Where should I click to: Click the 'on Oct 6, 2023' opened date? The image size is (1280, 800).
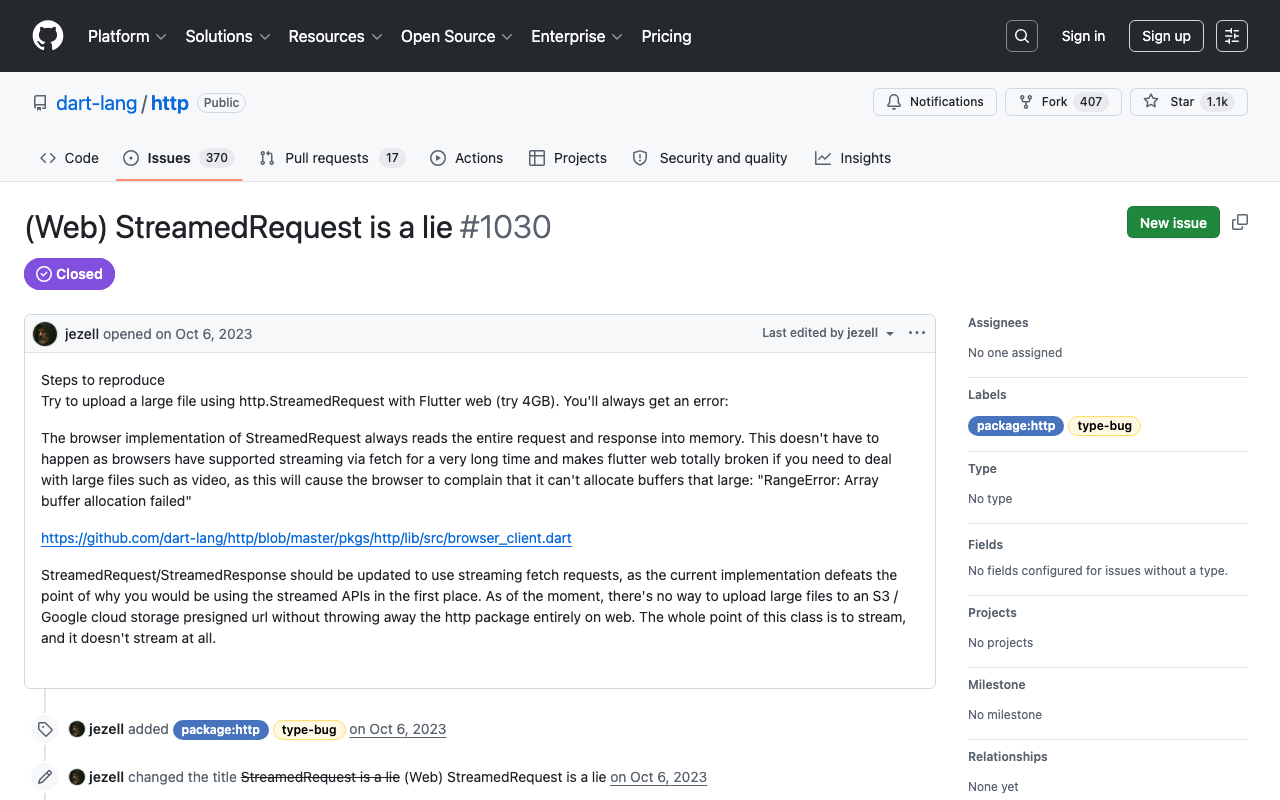[x=204, y=334]
